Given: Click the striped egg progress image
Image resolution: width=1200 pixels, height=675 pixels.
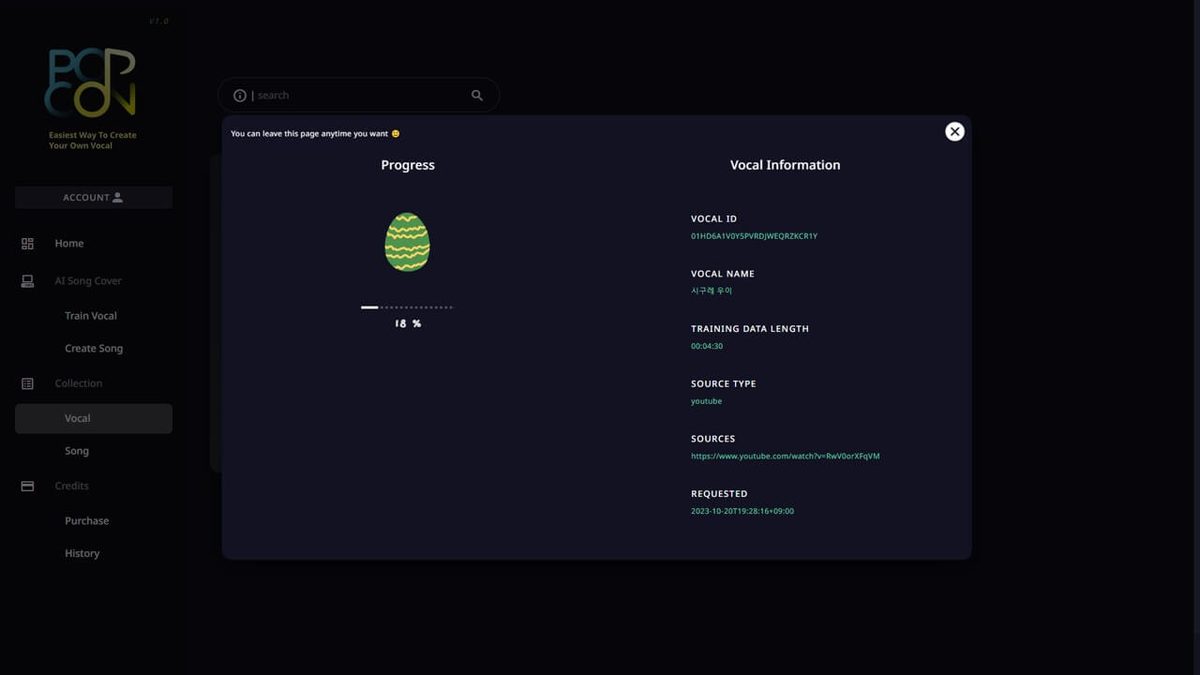Looking at the screenshot, I should coord(407,242).
